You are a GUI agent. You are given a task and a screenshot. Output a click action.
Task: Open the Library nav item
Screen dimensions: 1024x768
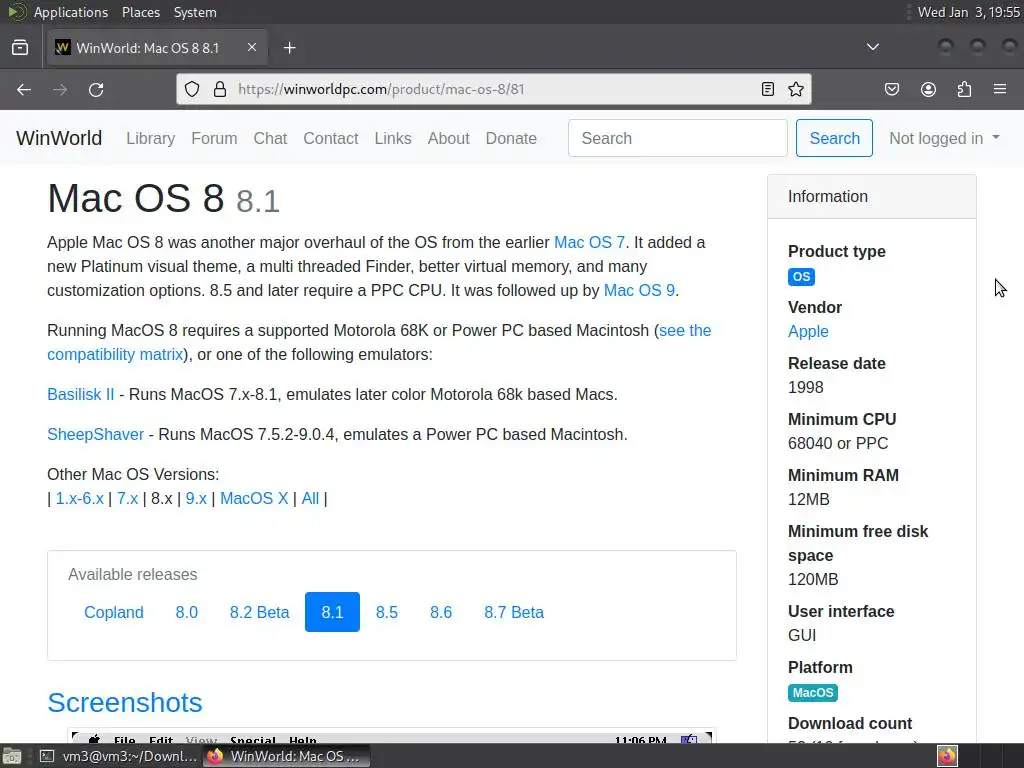[x=150, y=138]
